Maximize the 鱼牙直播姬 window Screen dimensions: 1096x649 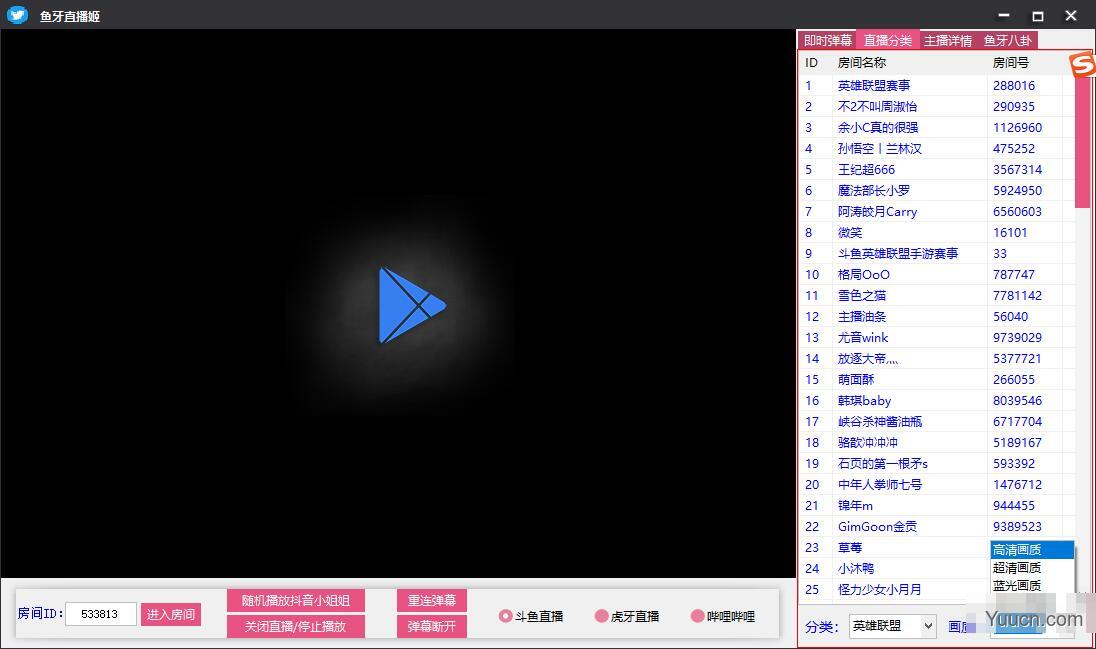tap(1038, 16)
